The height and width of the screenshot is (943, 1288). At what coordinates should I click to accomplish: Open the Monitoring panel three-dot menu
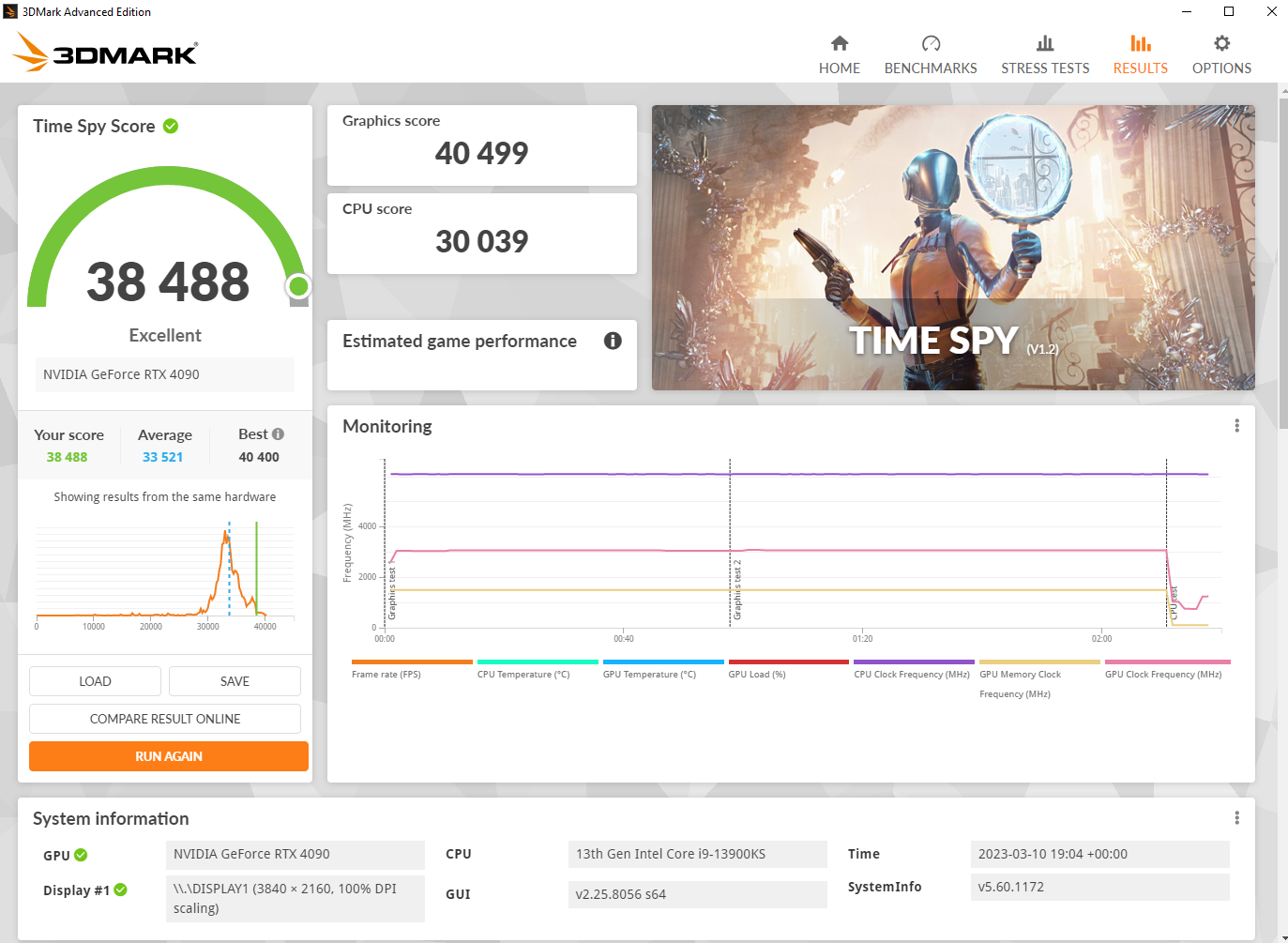click(1236, 425)
